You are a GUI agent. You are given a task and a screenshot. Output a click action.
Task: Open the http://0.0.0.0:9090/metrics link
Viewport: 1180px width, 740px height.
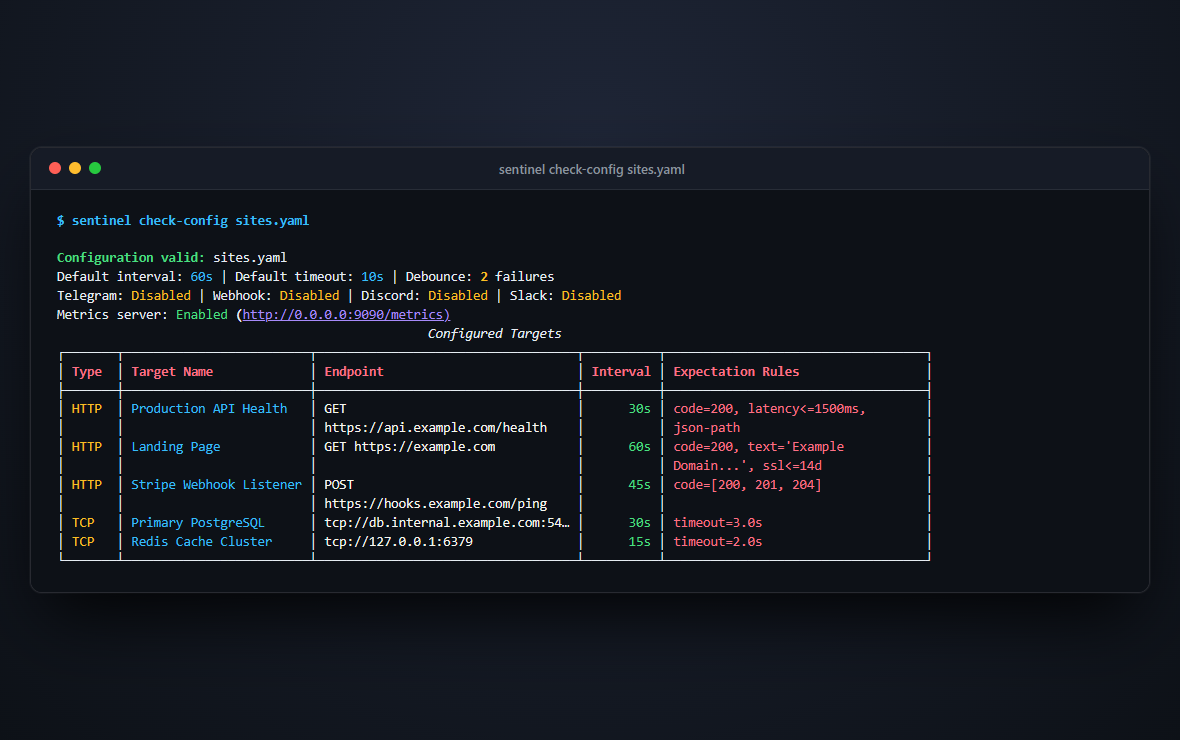coord(346,315)
